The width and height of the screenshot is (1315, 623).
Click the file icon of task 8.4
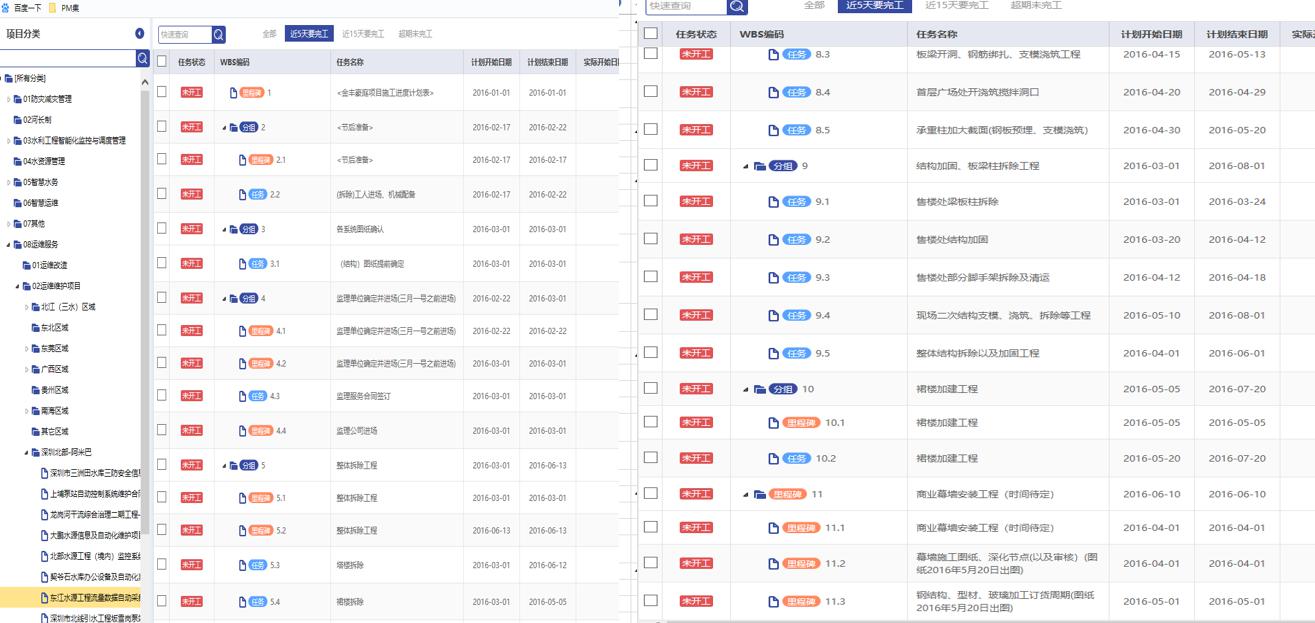[773, 92]
